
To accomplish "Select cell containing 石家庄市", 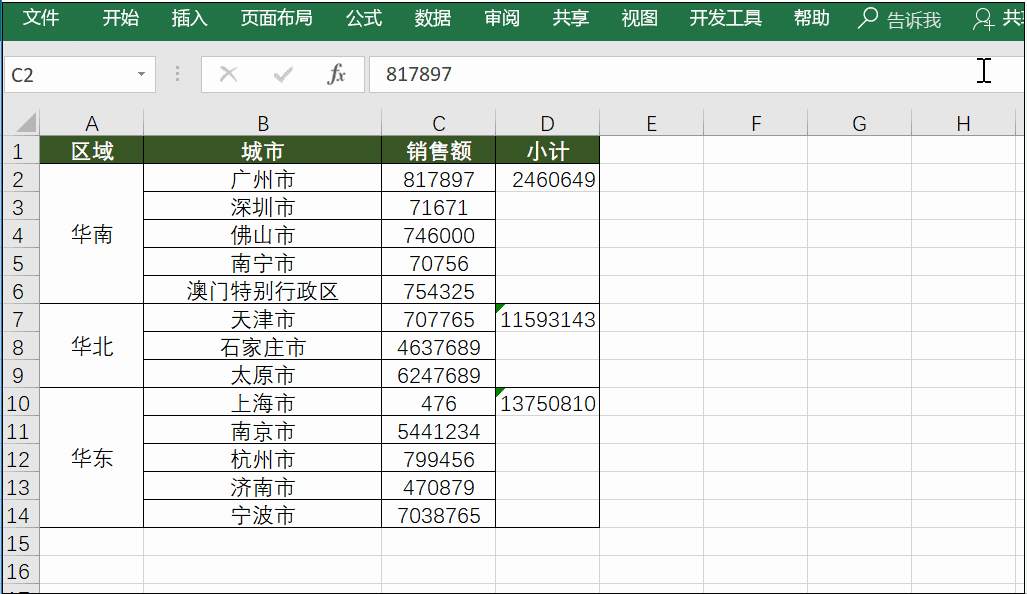I will coord(262,347).
